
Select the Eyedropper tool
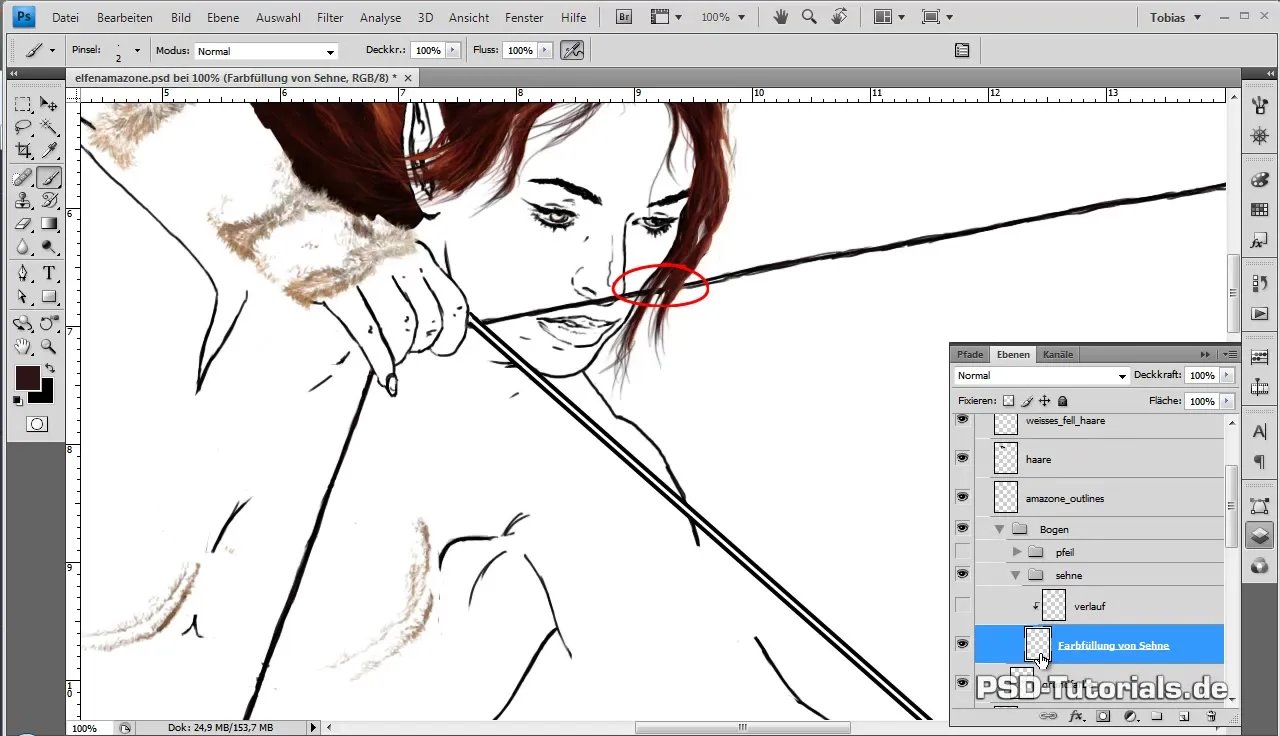(48, 150)
